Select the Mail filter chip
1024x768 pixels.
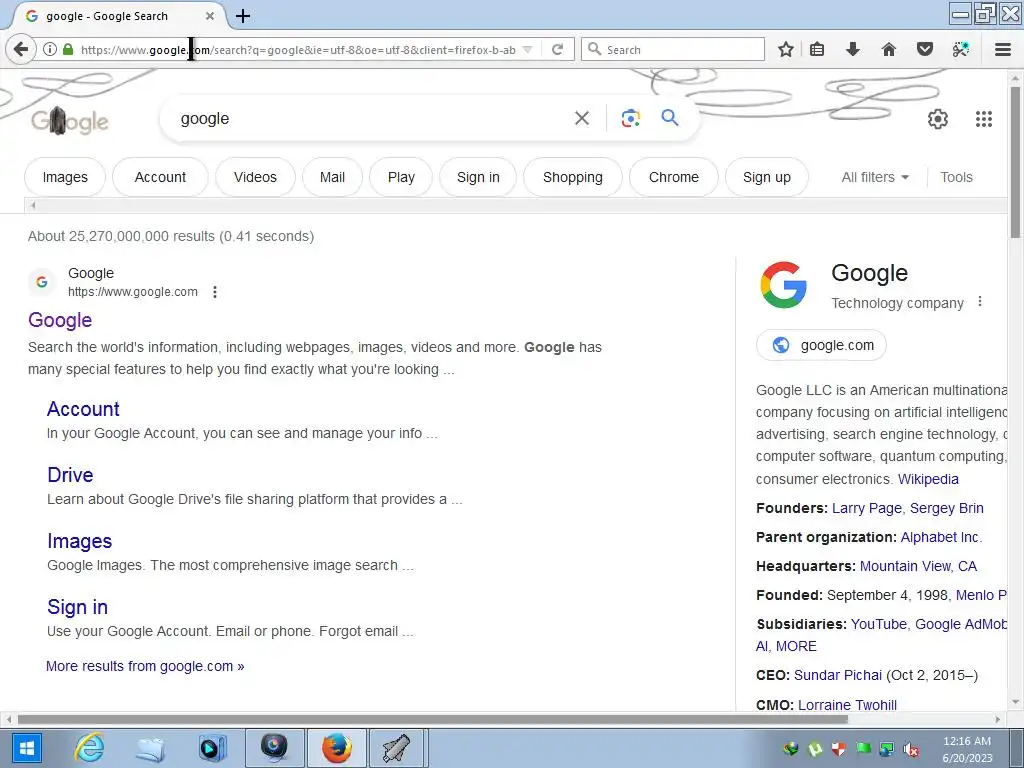332,177
